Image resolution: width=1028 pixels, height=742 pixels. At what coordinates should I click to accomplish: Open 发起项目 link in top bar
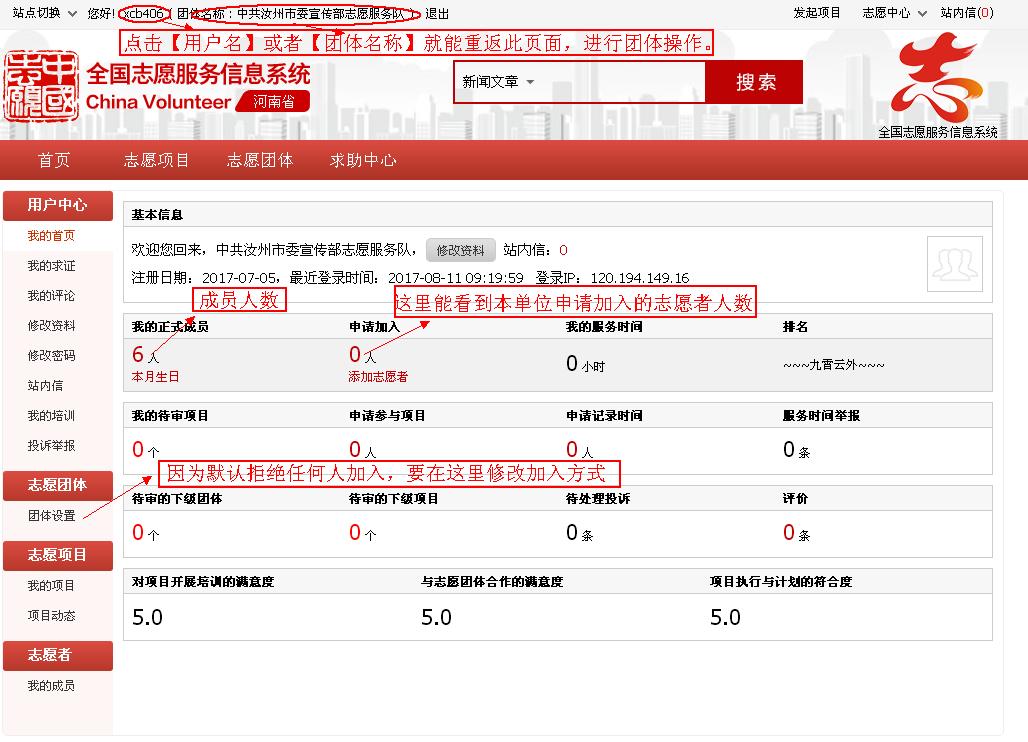point(817,13)
